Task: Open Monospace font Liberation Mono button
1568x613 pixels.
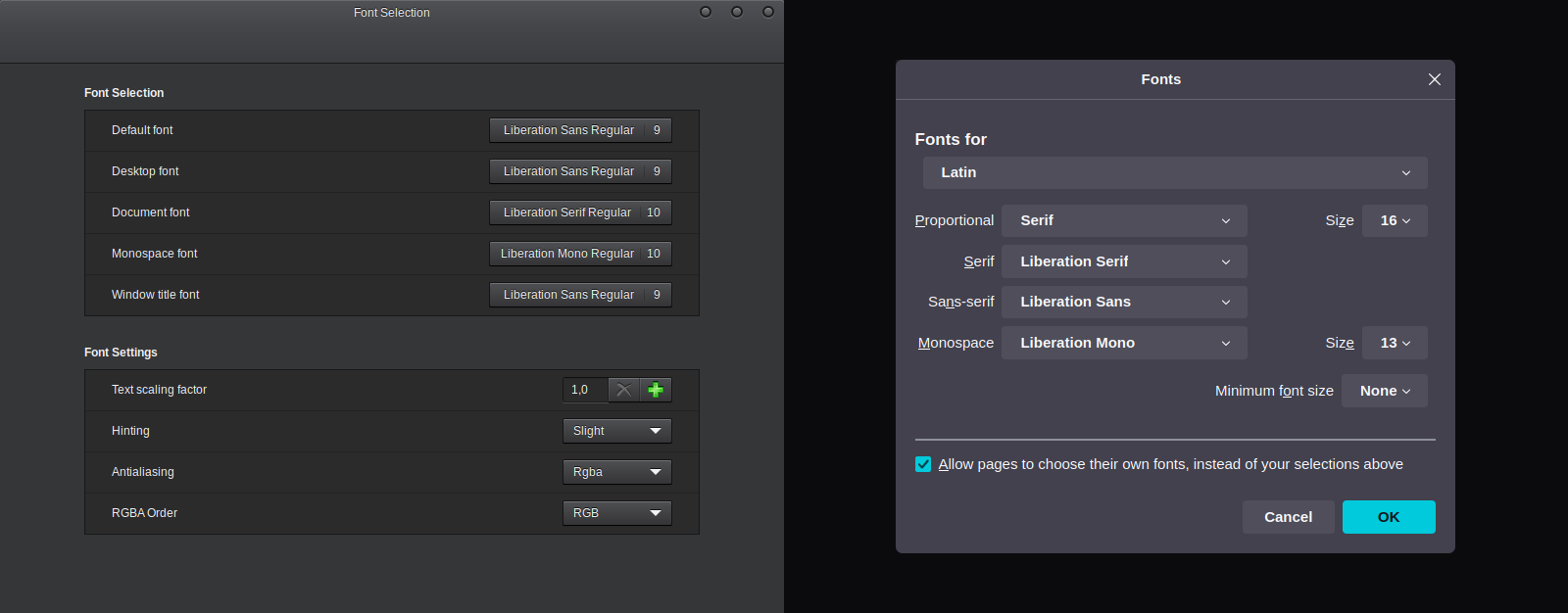Action: tap(580, 254)
